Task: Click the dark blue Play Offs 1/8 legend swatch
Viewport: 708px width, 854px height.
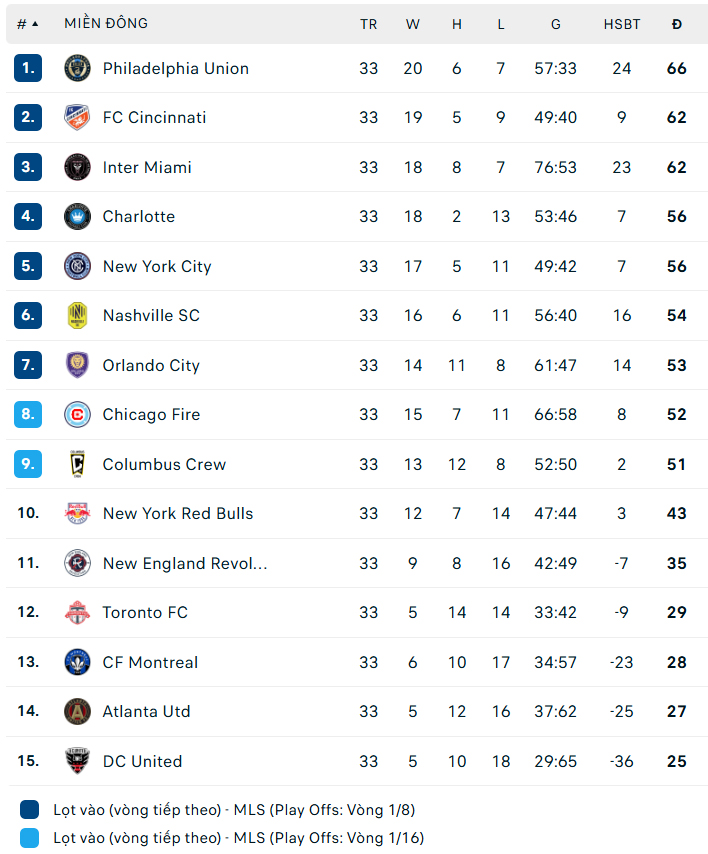Action: point(30,809)
